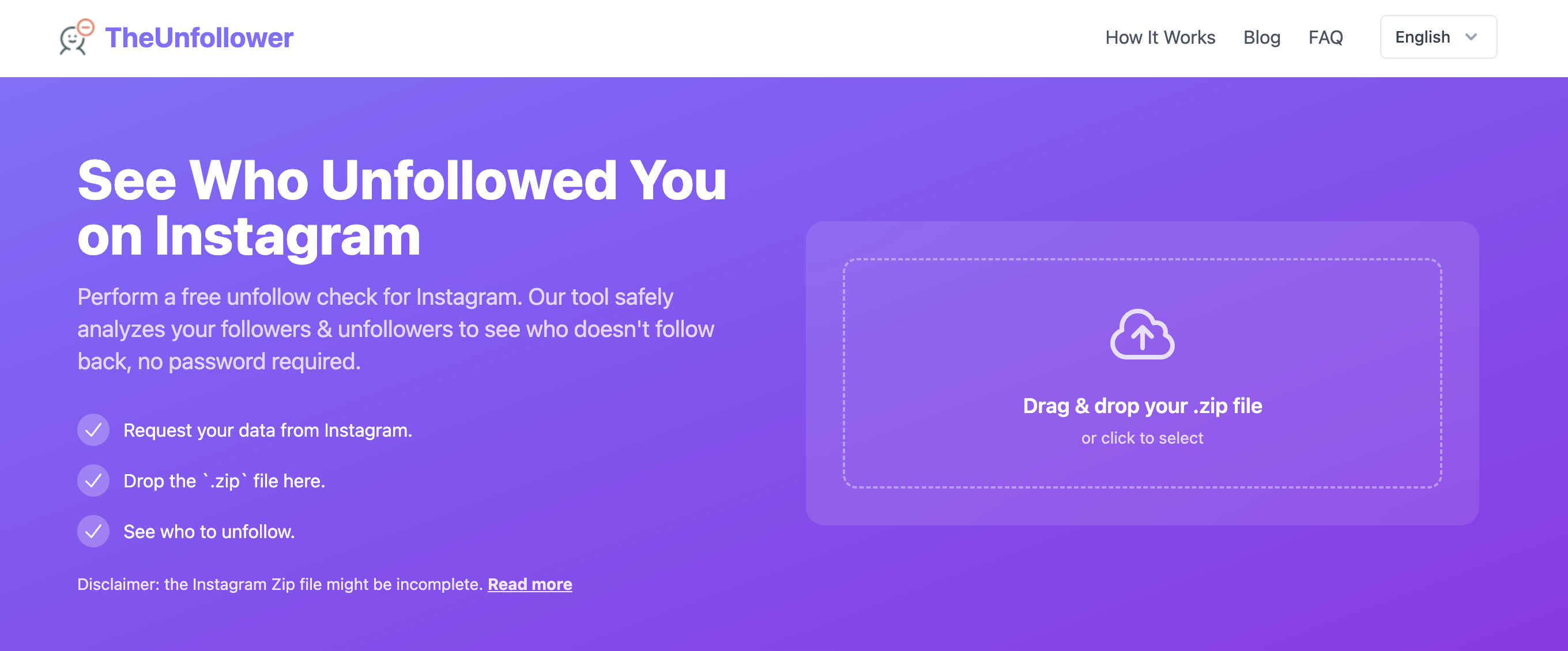This screenshot has height=651, width=1568.
Task: Select 'or click to select' text
Action: coord(1142,438)
